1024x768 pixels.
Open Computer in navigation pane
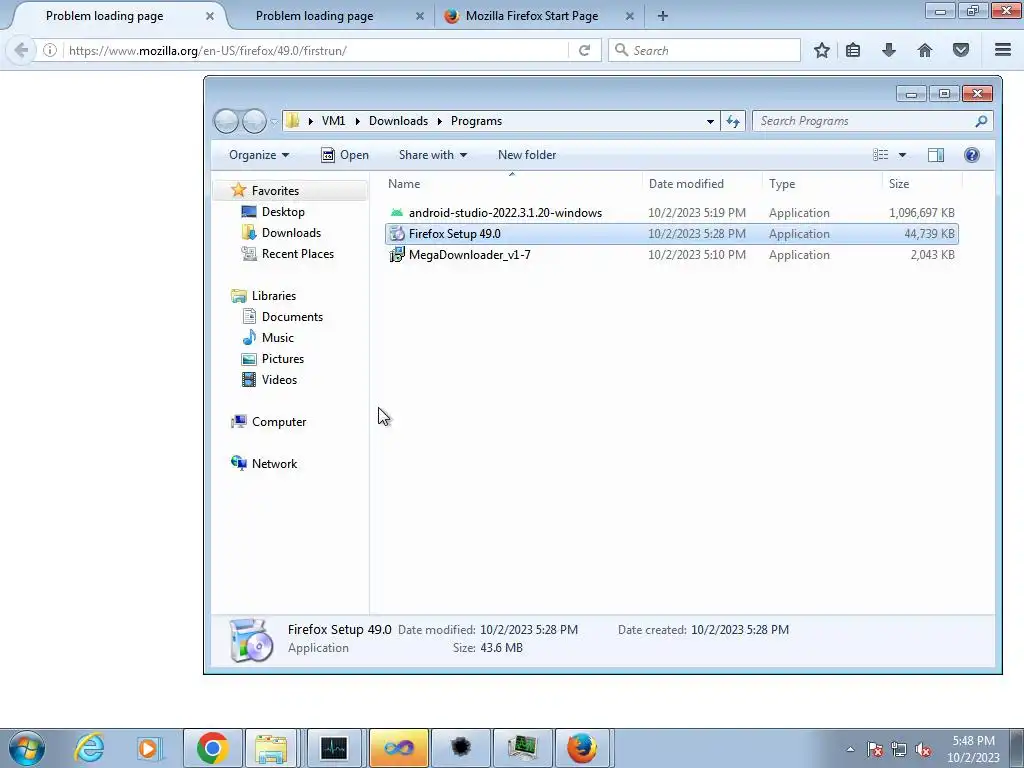(279, 422)
